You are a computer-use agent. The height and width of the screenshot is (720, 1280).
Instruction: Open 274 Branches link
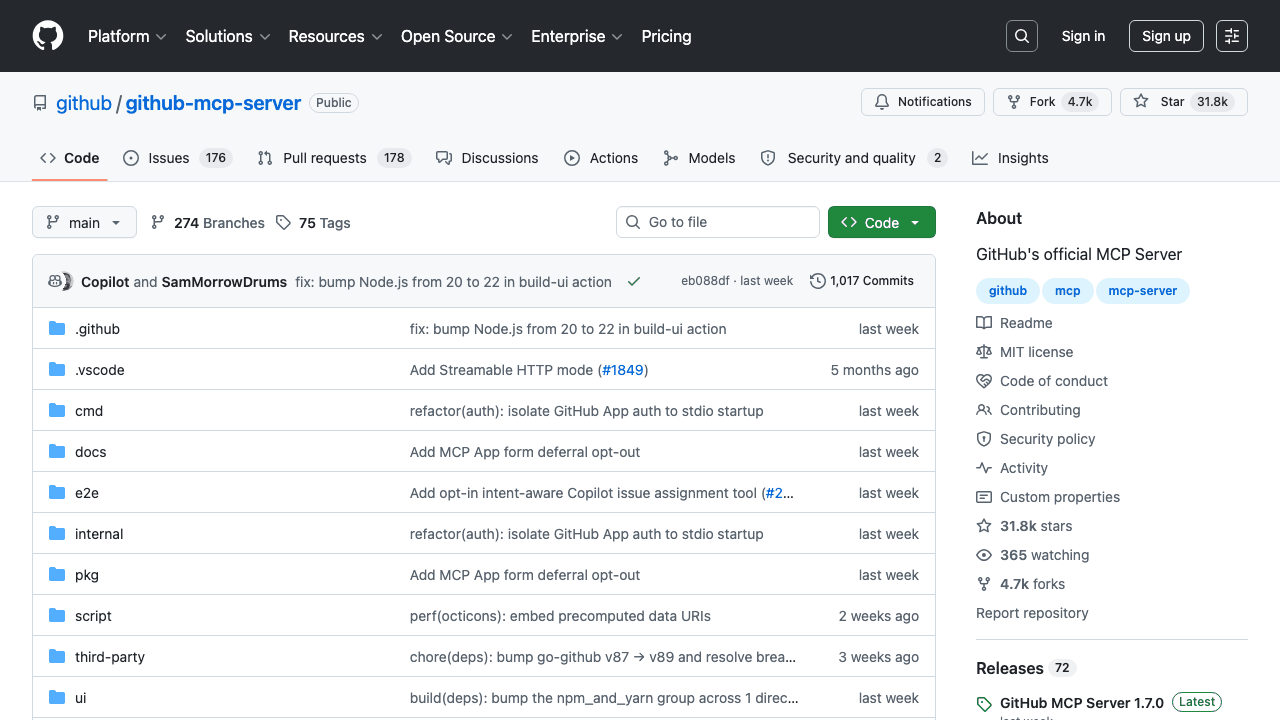click(208, 223)
